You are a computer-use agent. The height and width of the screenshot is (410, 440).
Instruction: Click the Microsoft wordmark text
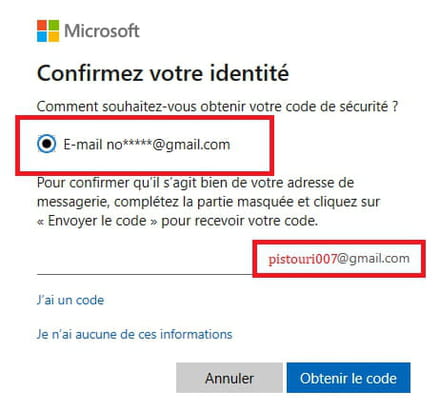point(102,31)
